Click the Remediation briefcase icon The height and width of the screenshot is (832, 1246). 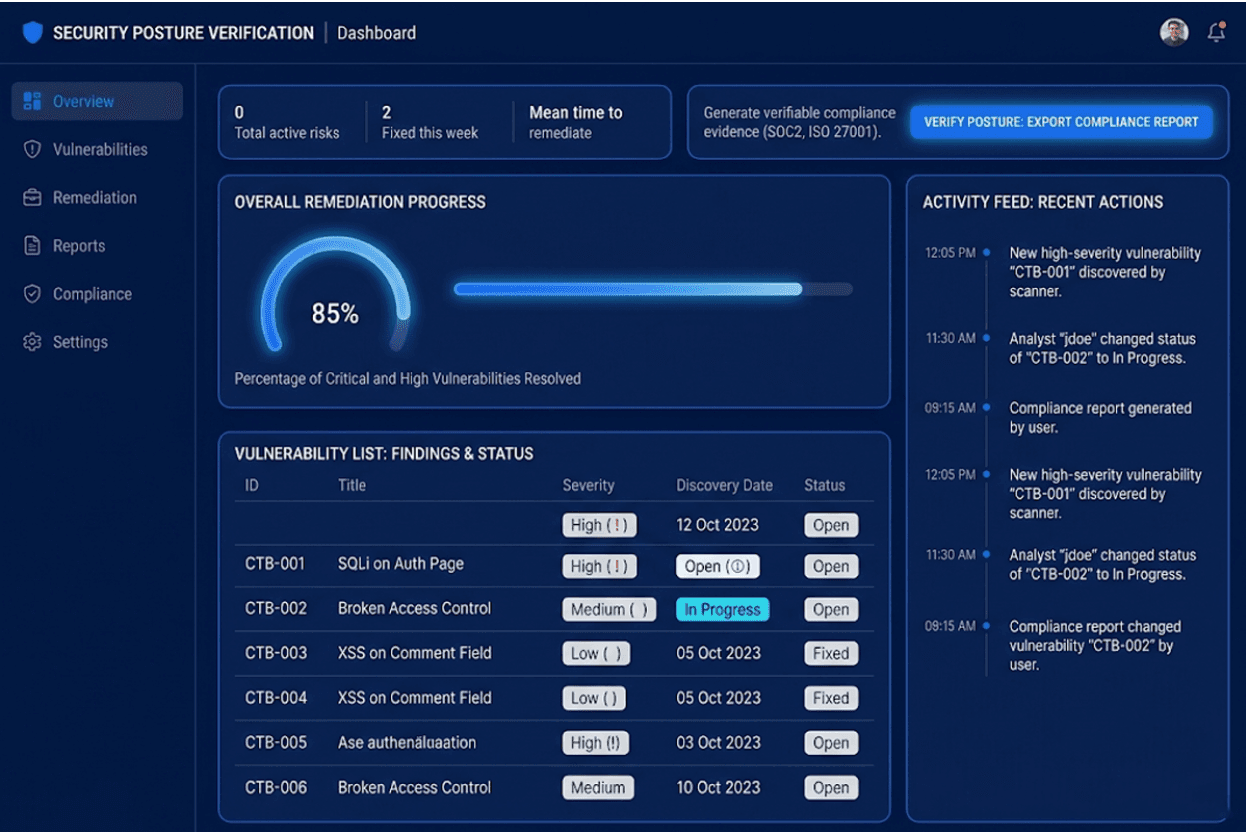tap(32, 197)
